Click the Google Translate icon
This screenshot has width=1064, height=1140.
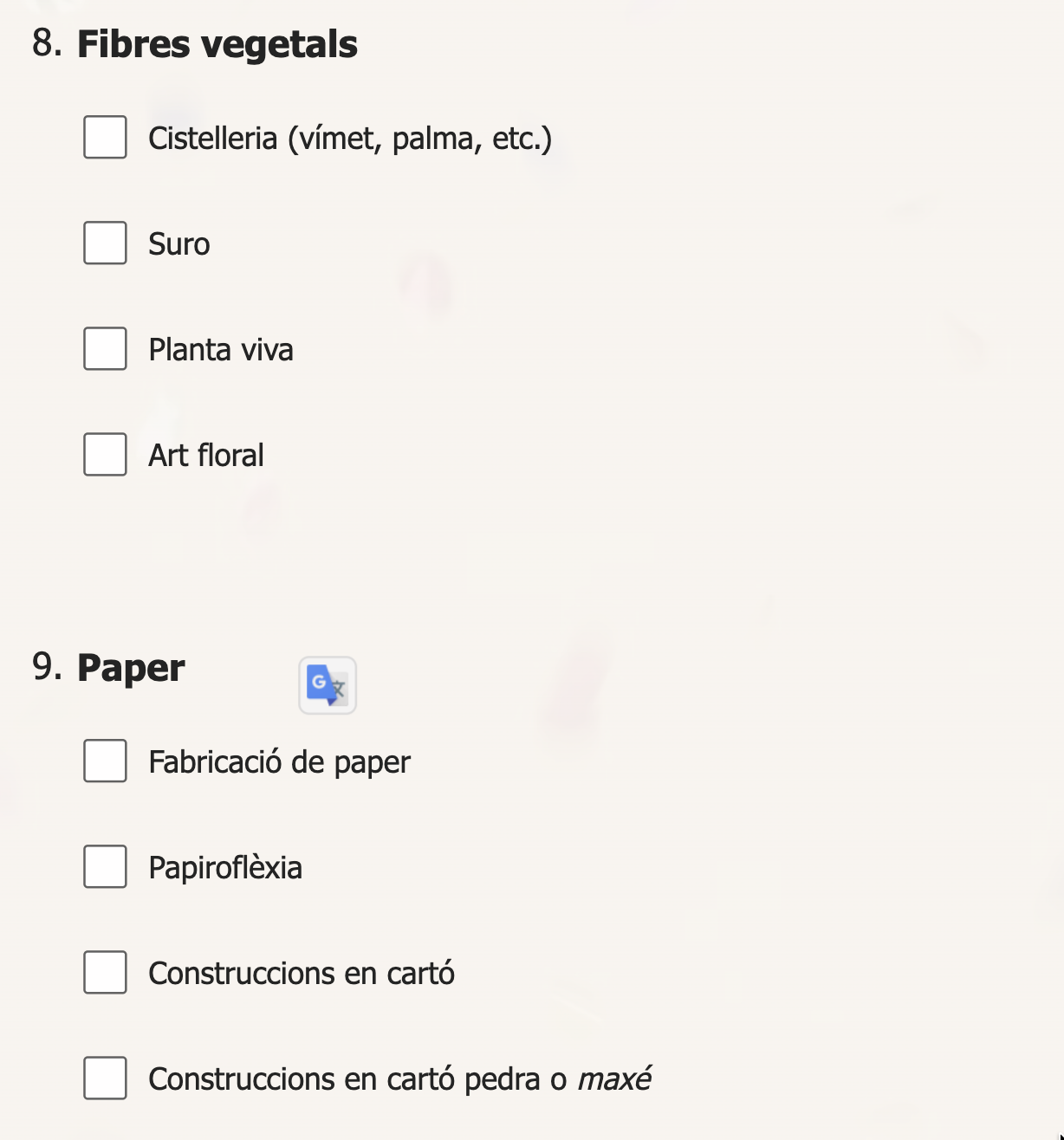click(x=328, y=685)
